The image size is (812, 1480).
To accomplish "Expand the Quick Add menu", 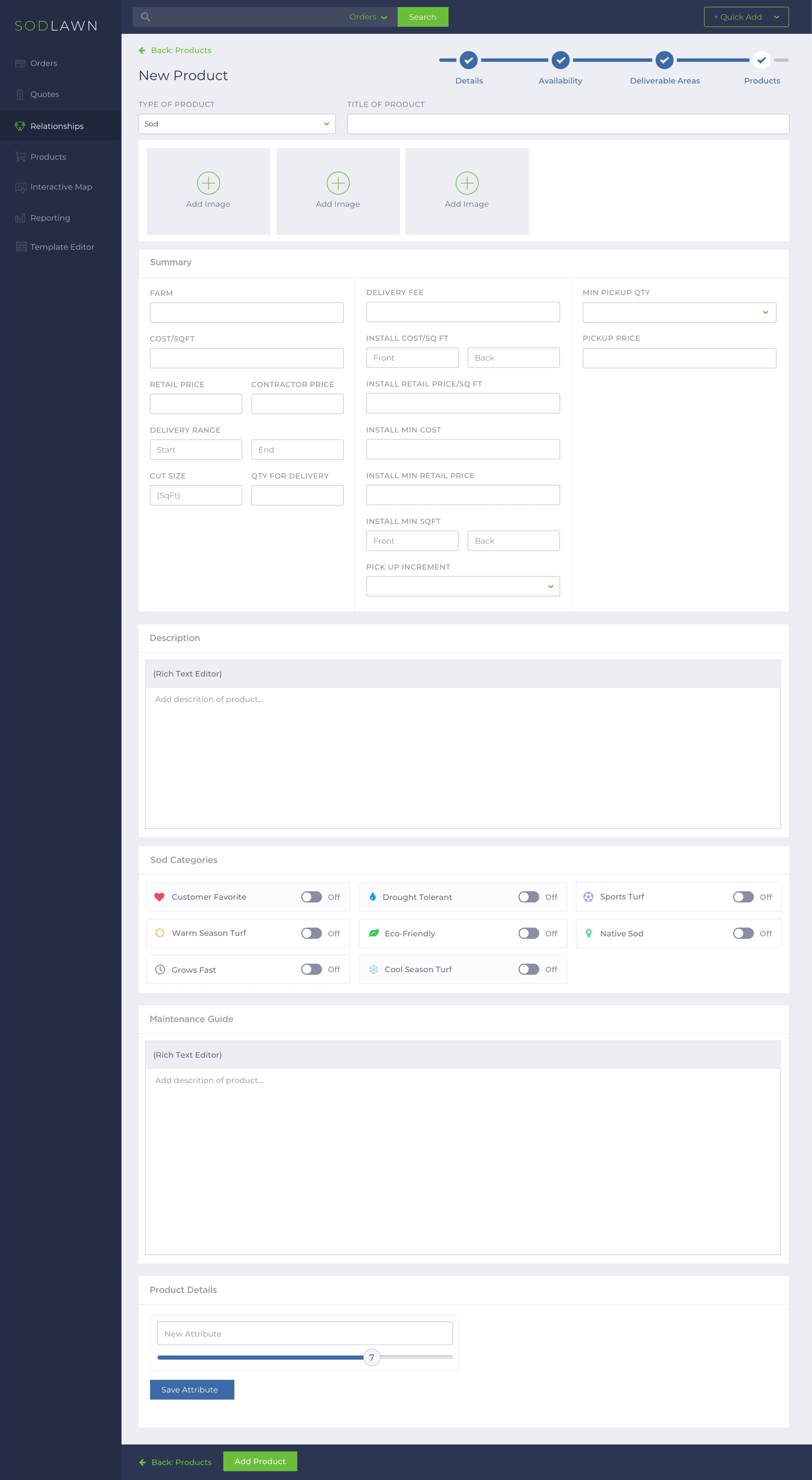I will tap(746, 17).
